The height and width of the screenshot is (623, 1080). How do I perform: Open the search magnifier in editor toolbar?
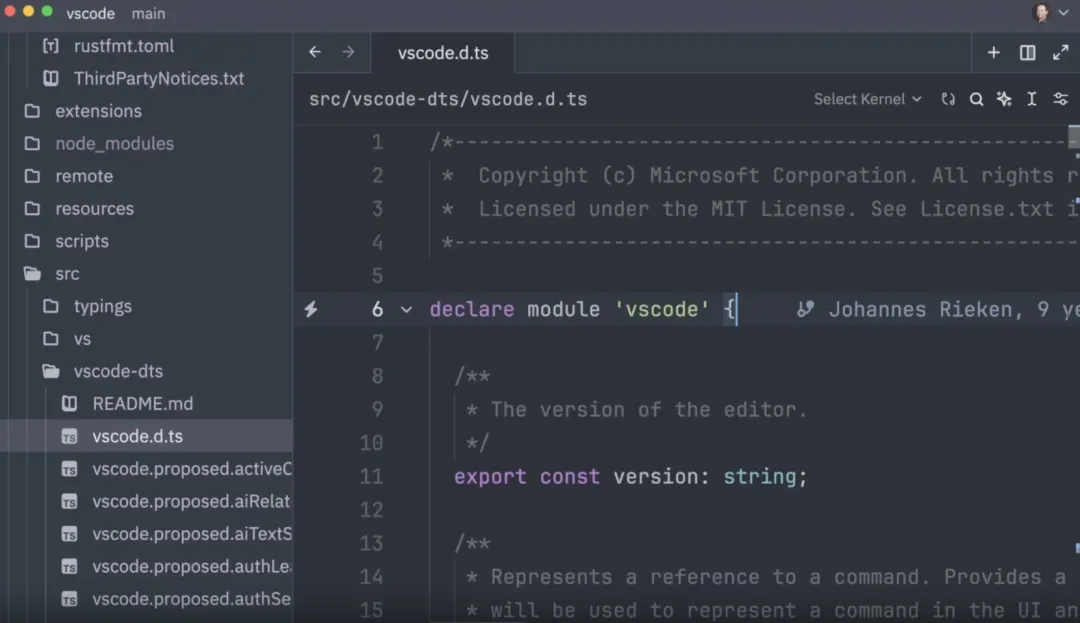click(x=976, y=99)
